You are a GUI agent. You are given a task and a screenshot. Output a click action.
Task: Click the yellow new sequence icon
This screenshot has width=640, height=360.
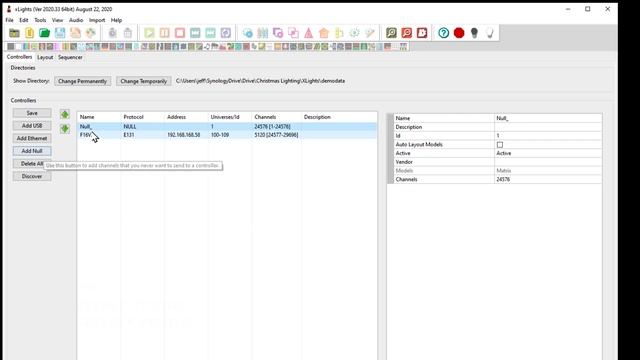tap(29, 33)
